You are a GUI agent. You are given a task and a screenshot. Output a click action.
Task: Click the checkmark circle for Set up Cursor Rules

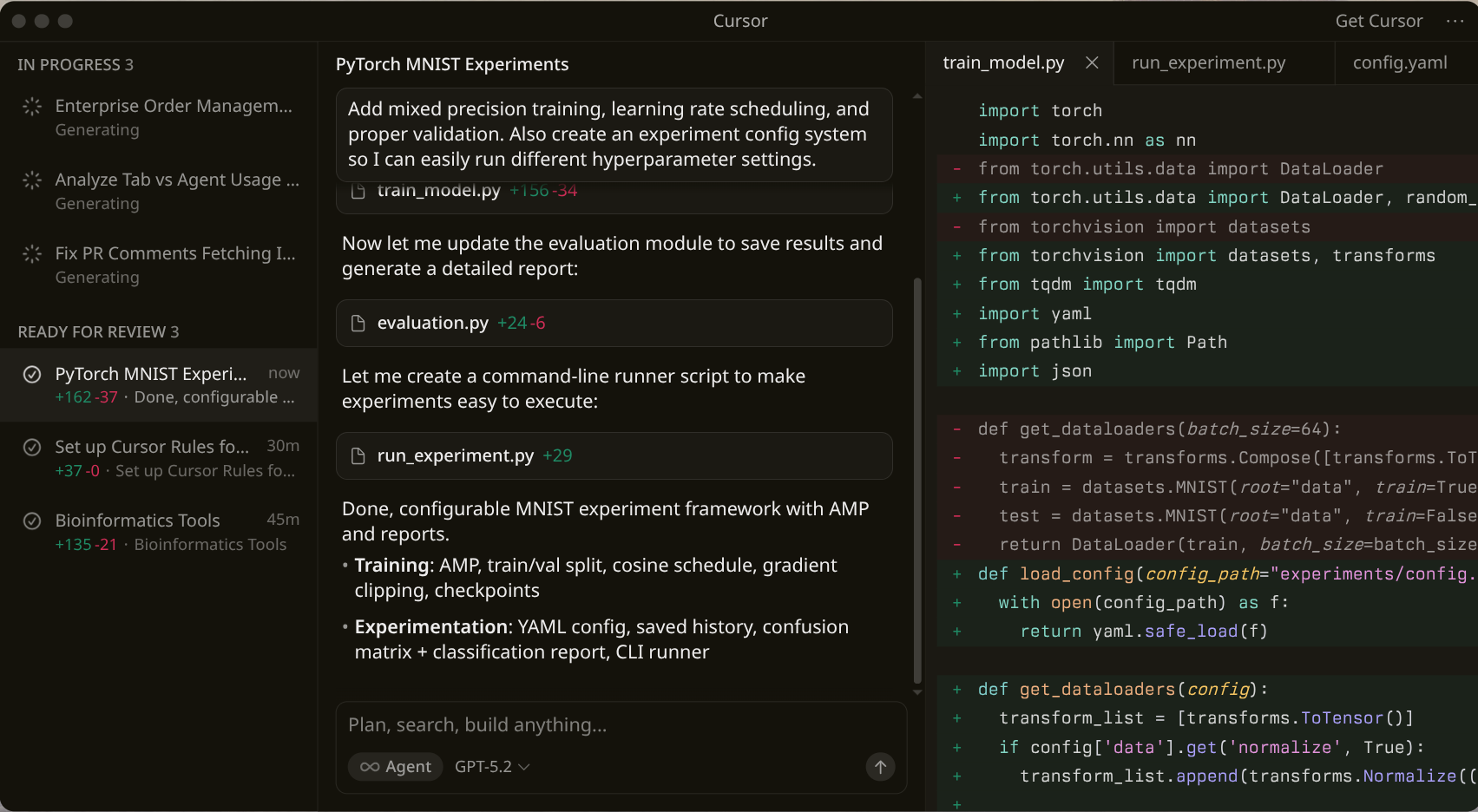point(32,448)
